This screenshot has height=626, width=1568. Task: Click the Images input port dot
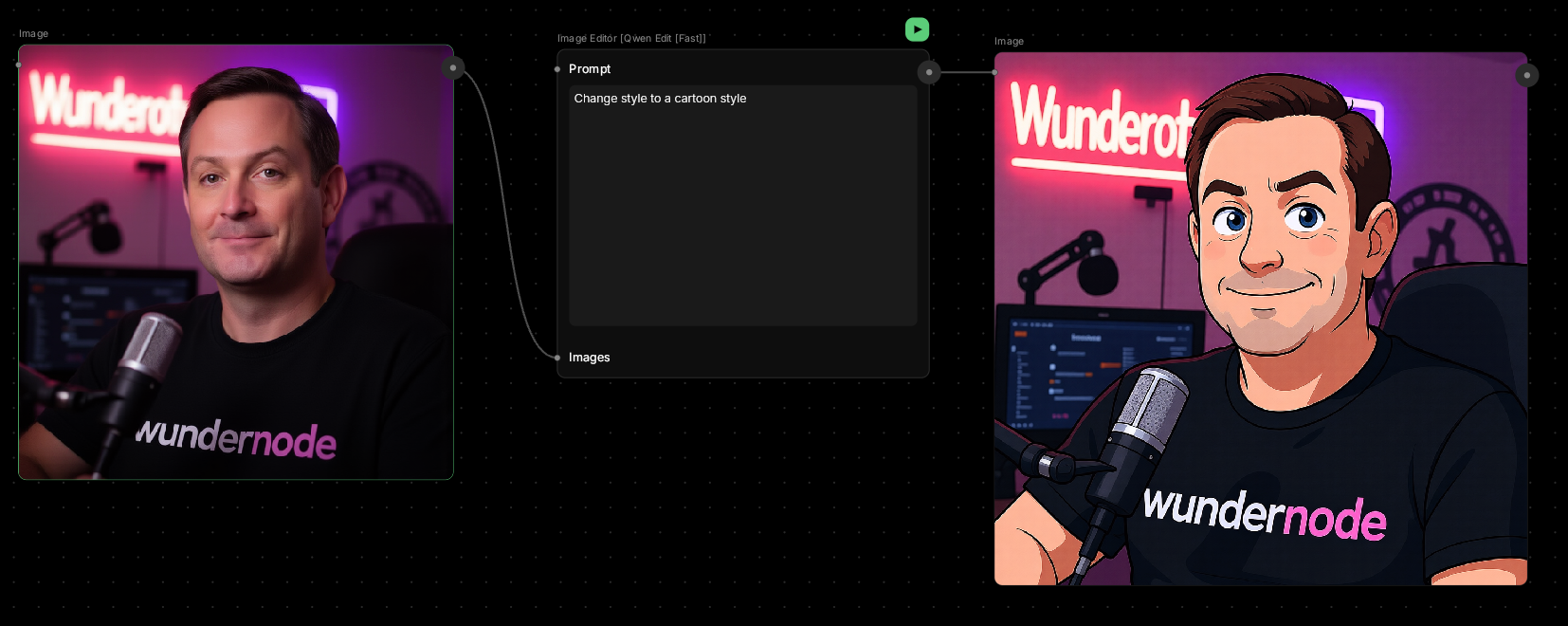tap(557, 358)
